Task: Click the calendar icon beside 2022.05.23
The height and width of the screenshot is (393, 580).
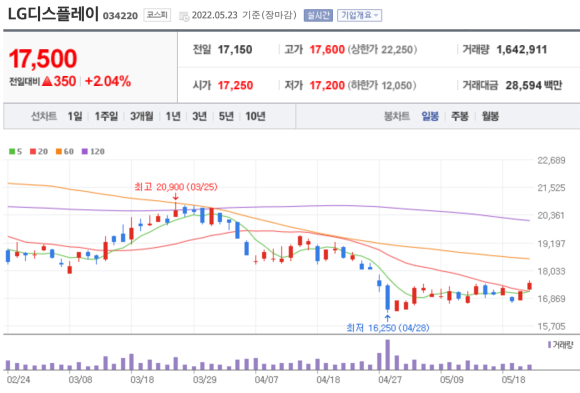Action: [184, 16]
